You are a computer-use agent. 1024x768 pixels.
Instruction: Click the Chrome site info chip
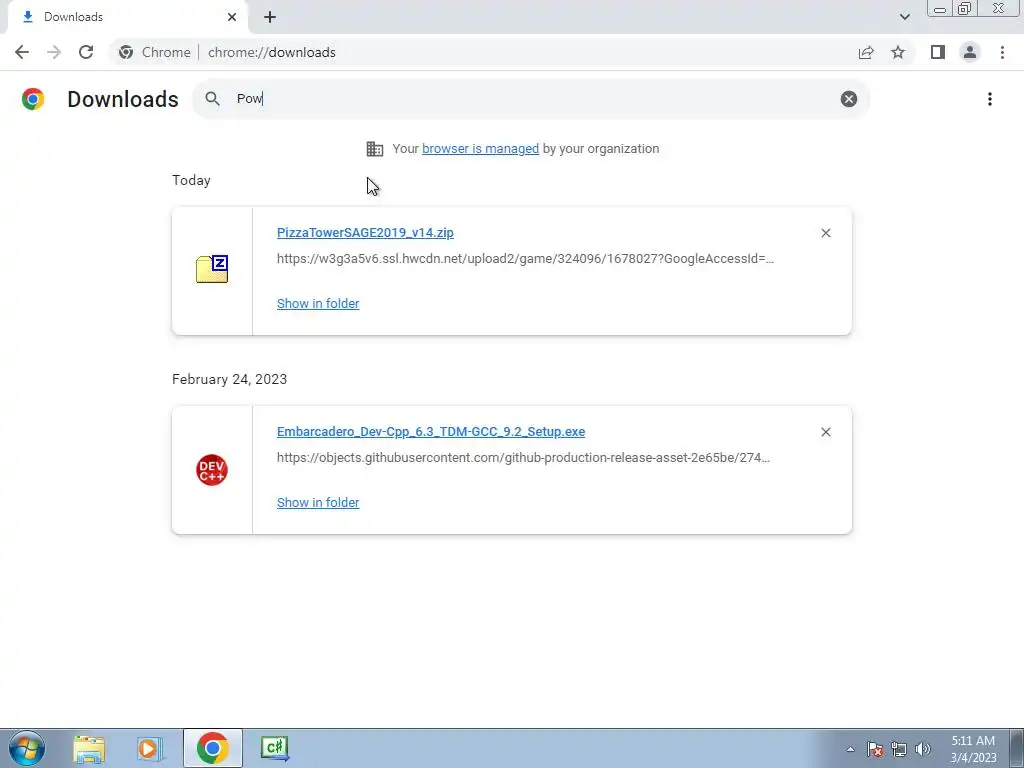click(155, 52)
